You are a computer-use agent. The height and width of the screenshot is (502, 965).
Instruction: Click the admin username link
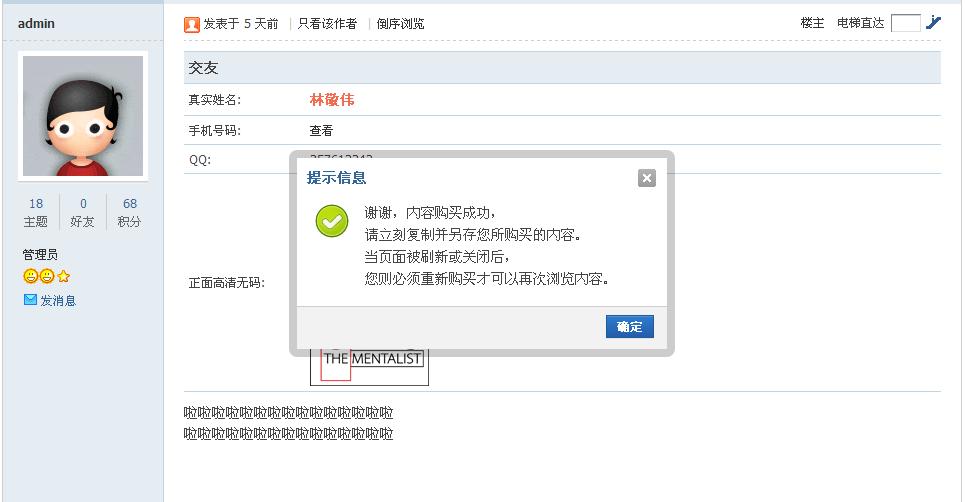coord(36,23)
